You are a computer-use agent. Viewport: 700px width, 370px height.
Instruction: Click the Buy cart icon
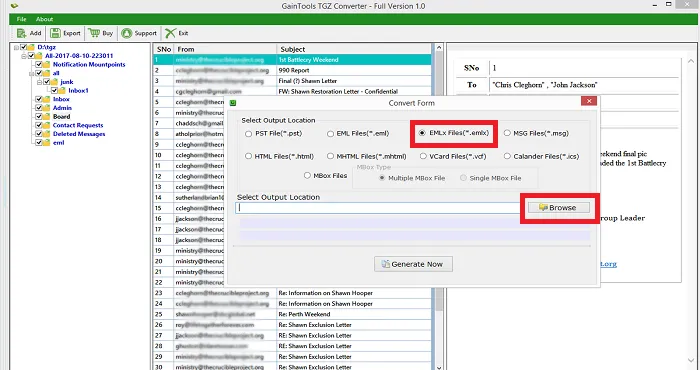94,33
